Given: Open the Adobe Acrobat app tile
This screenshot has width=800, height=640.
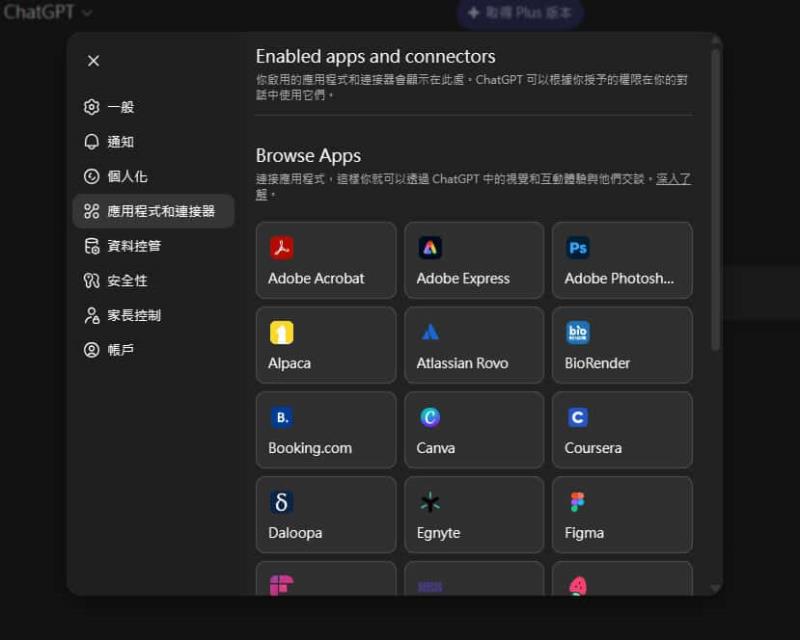Looking at the screenshot, I should click(x=325, y=260).
